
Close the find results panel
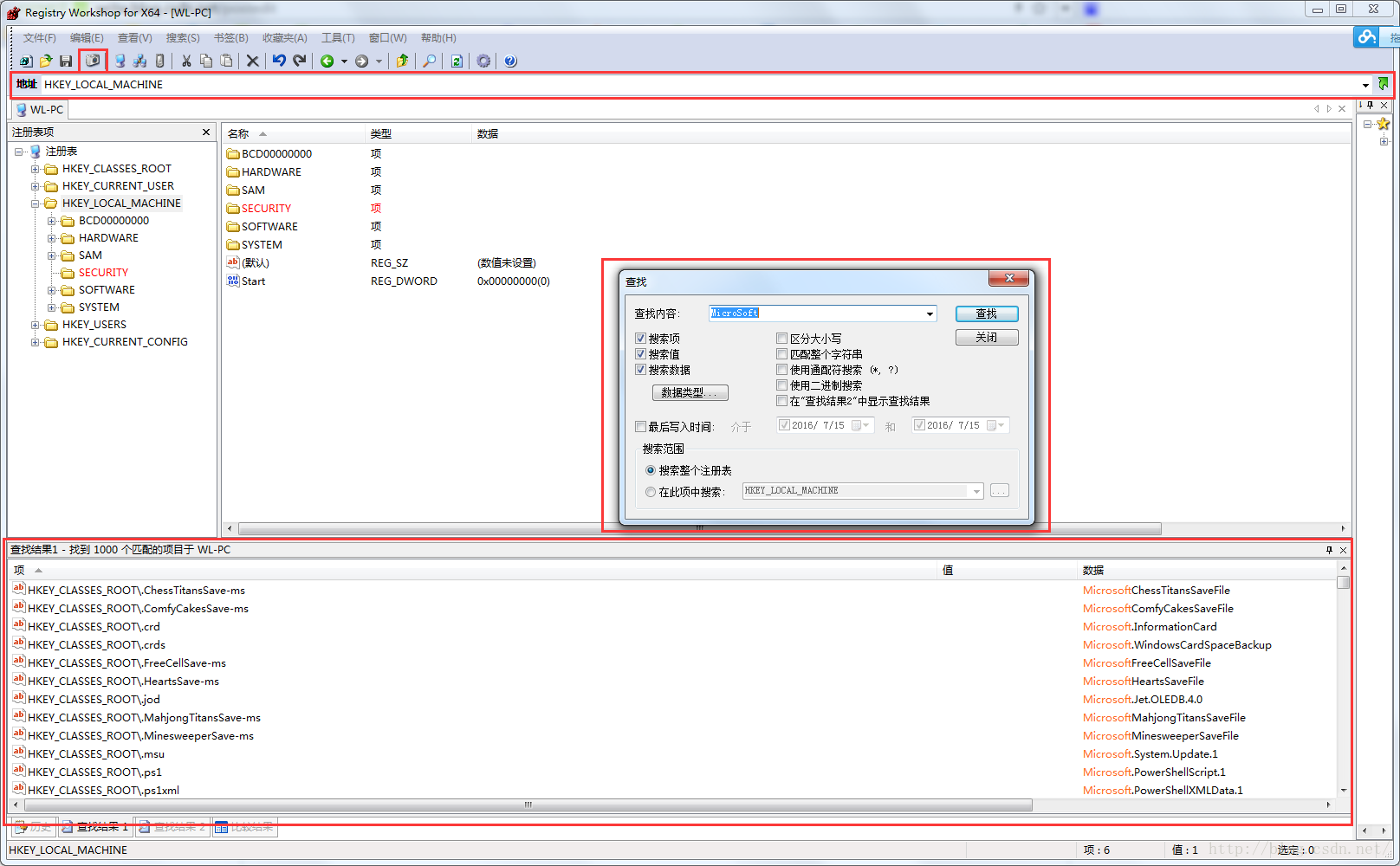tap(1343, 550)
